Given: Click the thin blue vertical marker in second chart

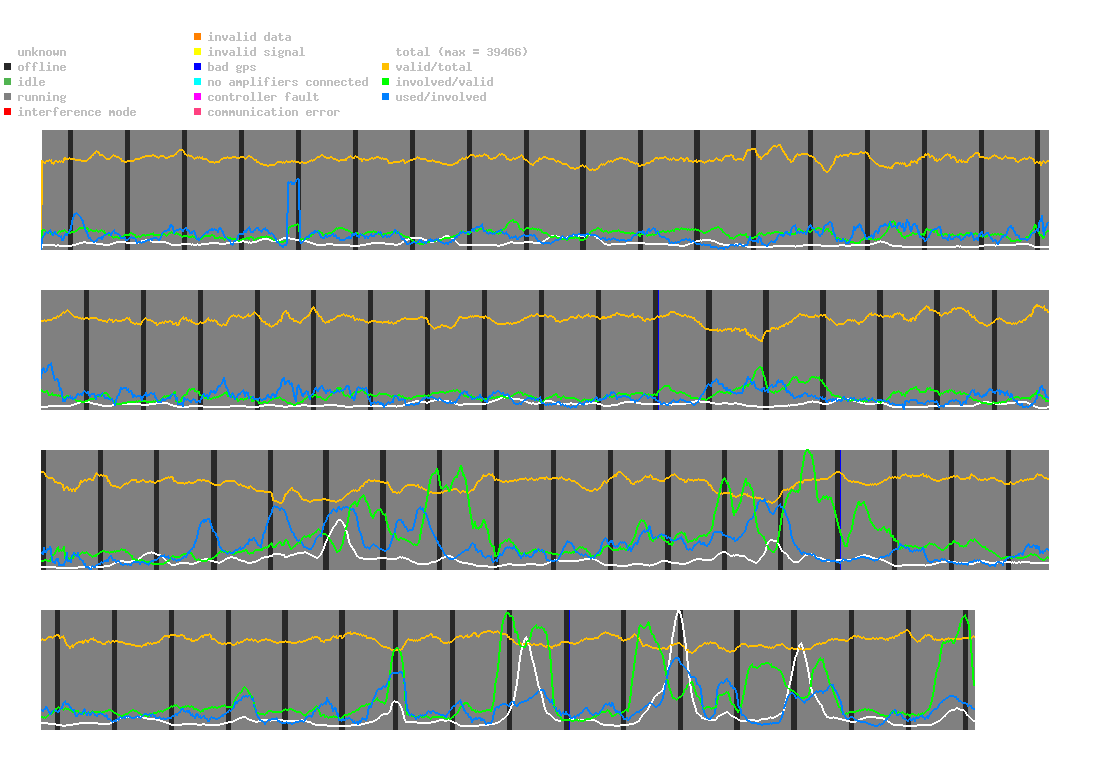Looking at the screenshot, I should [x=658, y=349].
